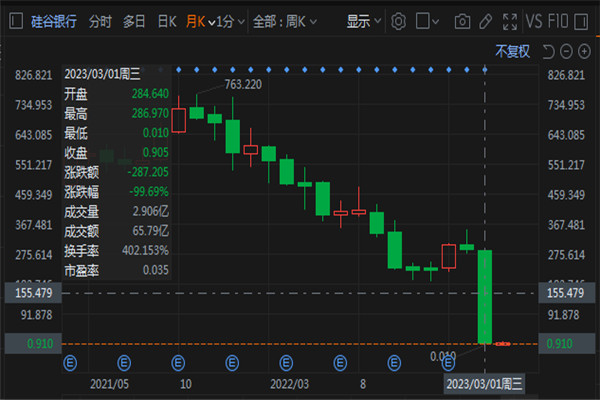The height and width of the screenshot is (400, 600).
Task: Click the 2022/03 date axis label
Action: point(290,384)
